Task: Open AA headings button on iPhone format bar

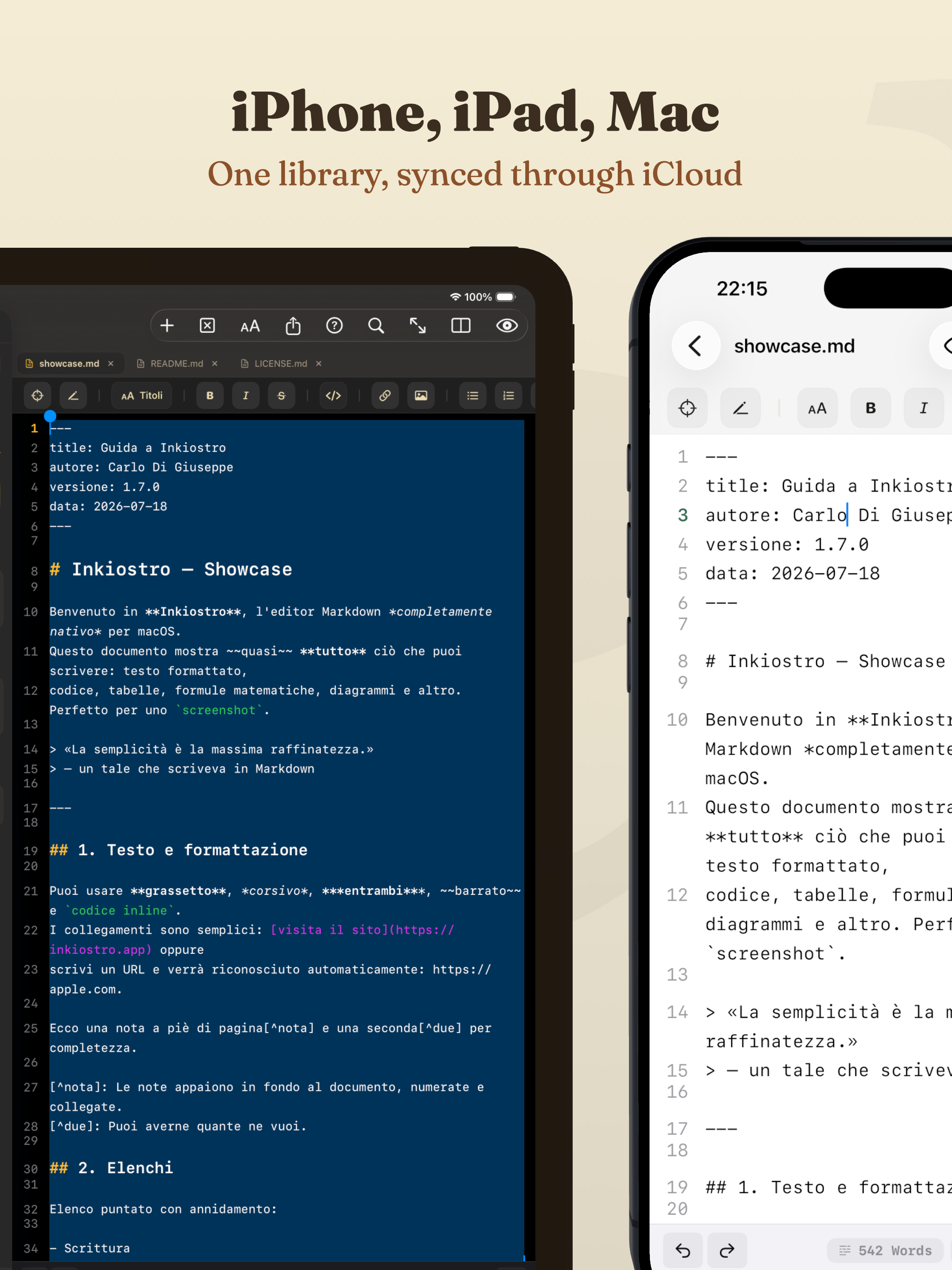Action: click(x=818, y=408)
